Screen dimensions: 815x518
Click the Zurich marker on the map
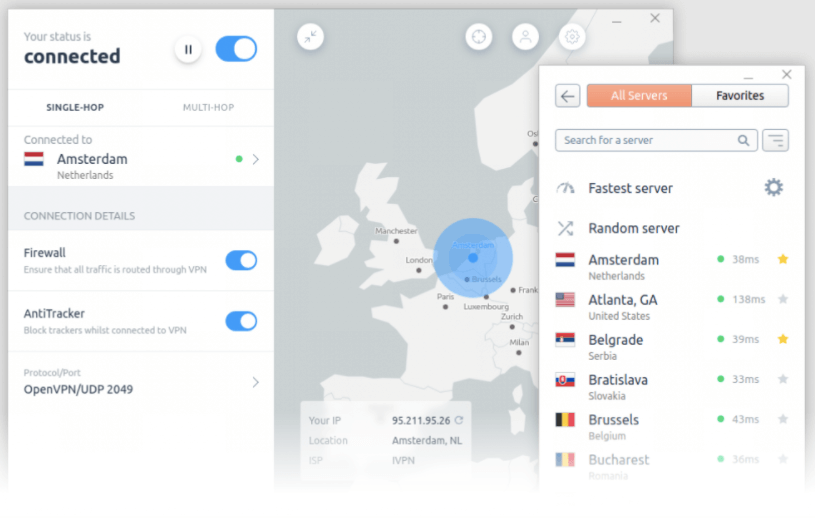click(x=512, y=327)
